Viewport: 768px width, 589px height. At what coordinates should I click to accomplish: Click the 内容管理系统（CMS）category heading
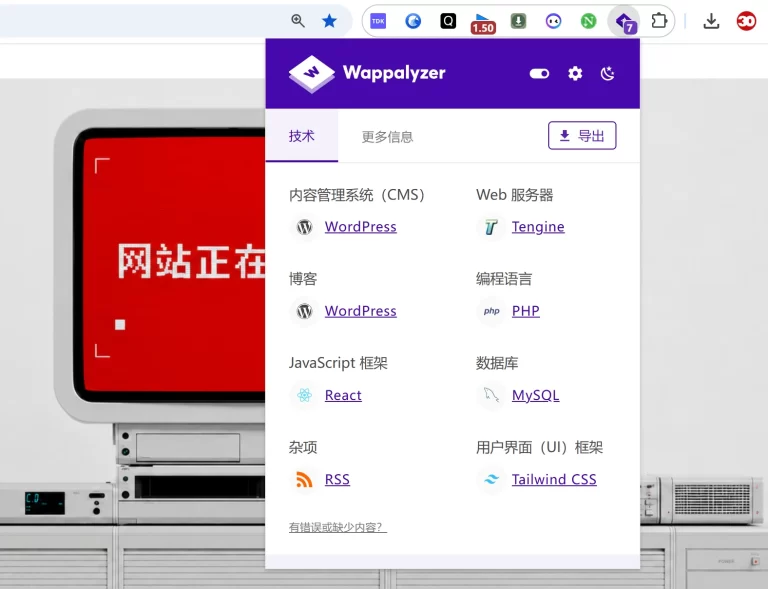(x=357, y=195)
